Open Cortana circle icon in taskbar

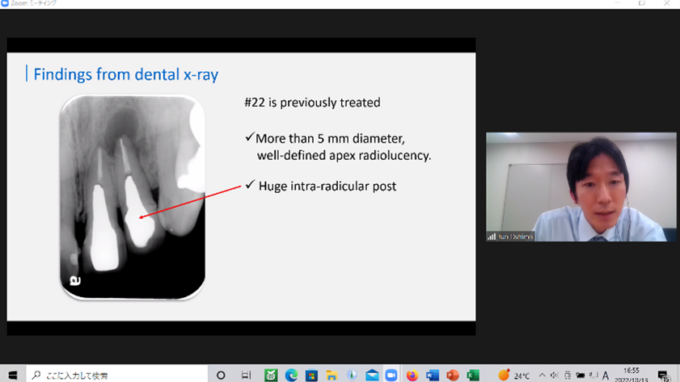(x=221, y=375)
